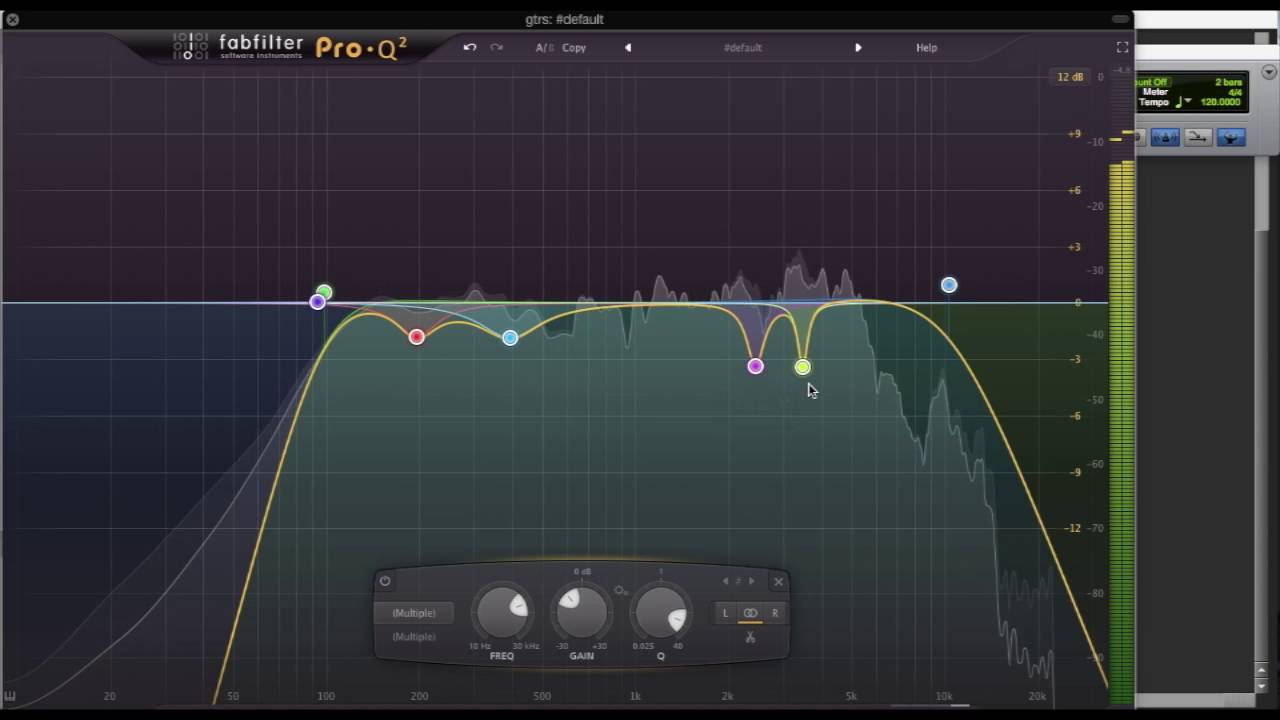
Task: Click the Redo arrow in the Pro-Q toolbar
Action: tap(497, 47)
